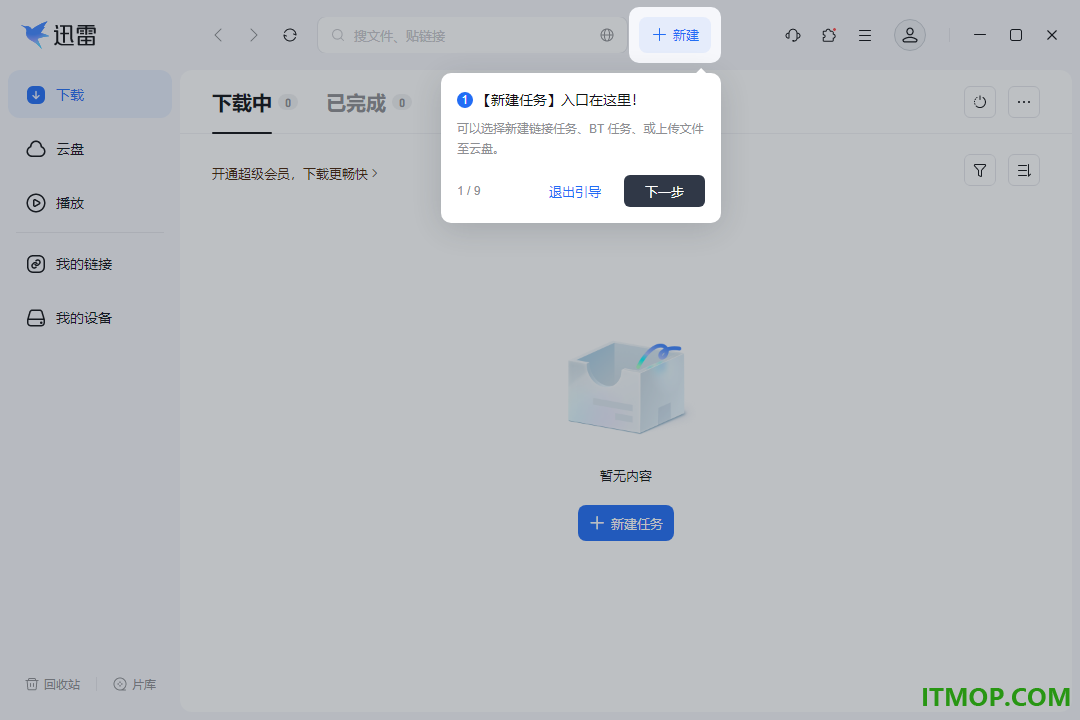Close the Xunlei window
The height and width of the screenshot is (720, 1080).
(x=1052, y=35)
